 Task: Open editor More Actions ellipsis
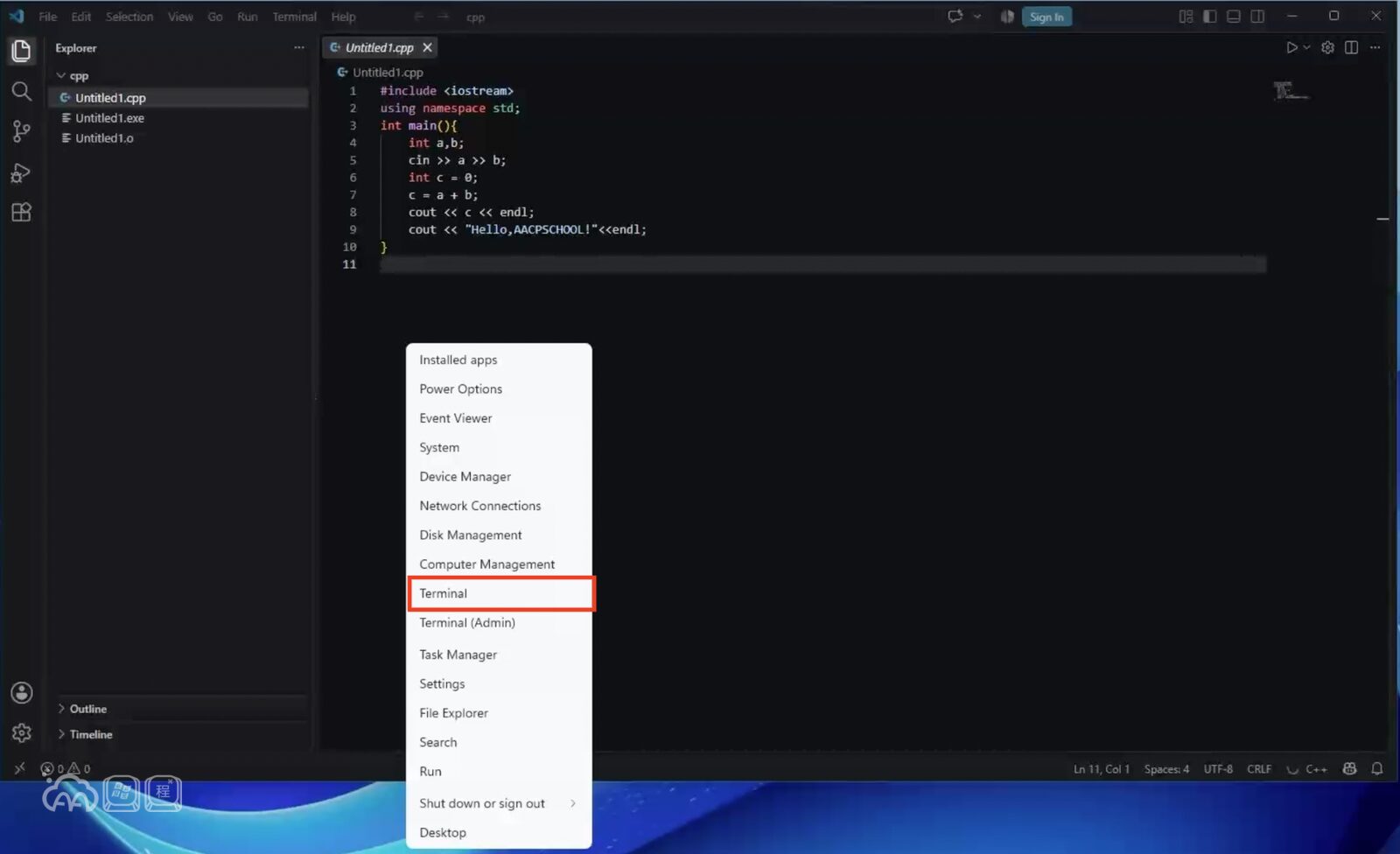point(1375,47)
